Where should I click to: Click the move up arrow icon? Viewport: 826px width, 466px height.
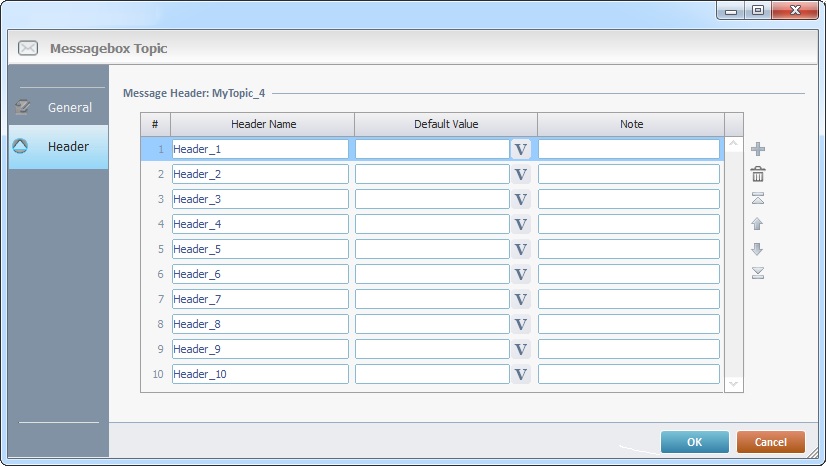758,224
